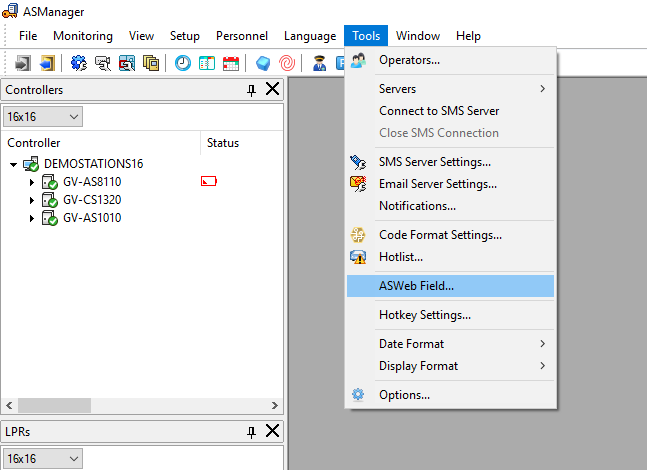This screenshot has height=470, width=647.
Task: Open the Personnel menu
Action: [242, 36]
